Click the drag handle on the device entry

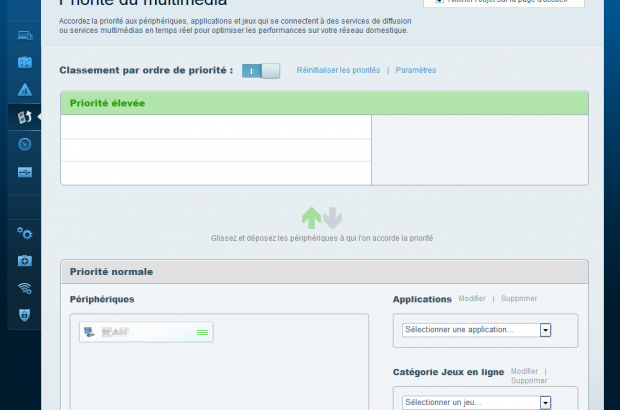click(202, 331)
